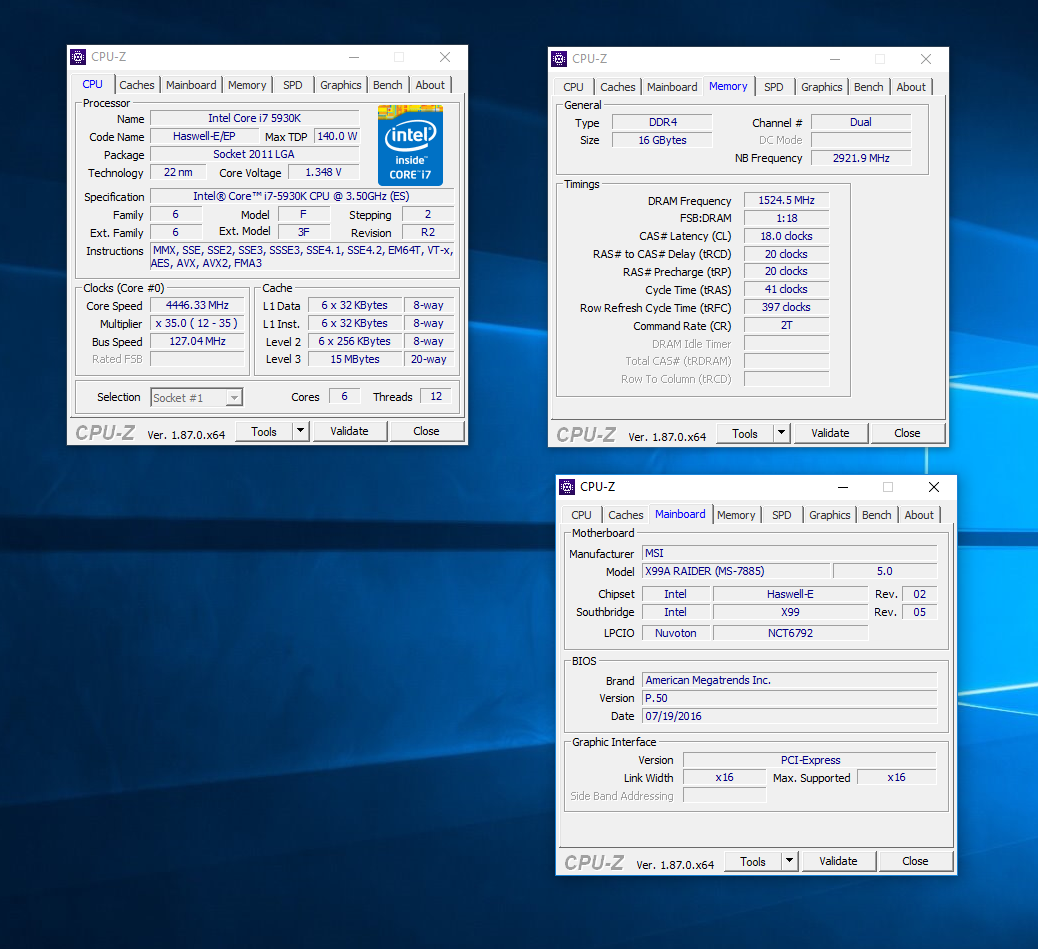Click Tools button in the Mainboard window
1038x949 pixels.
(753, 862)
